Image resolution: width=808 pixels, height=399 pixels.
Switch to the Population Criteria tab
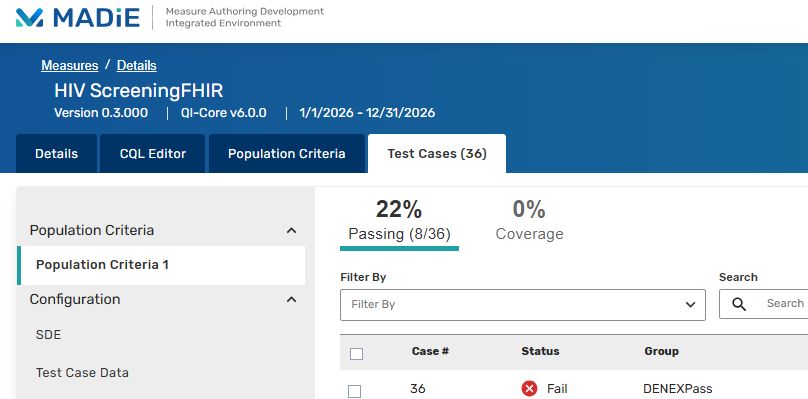287,154
